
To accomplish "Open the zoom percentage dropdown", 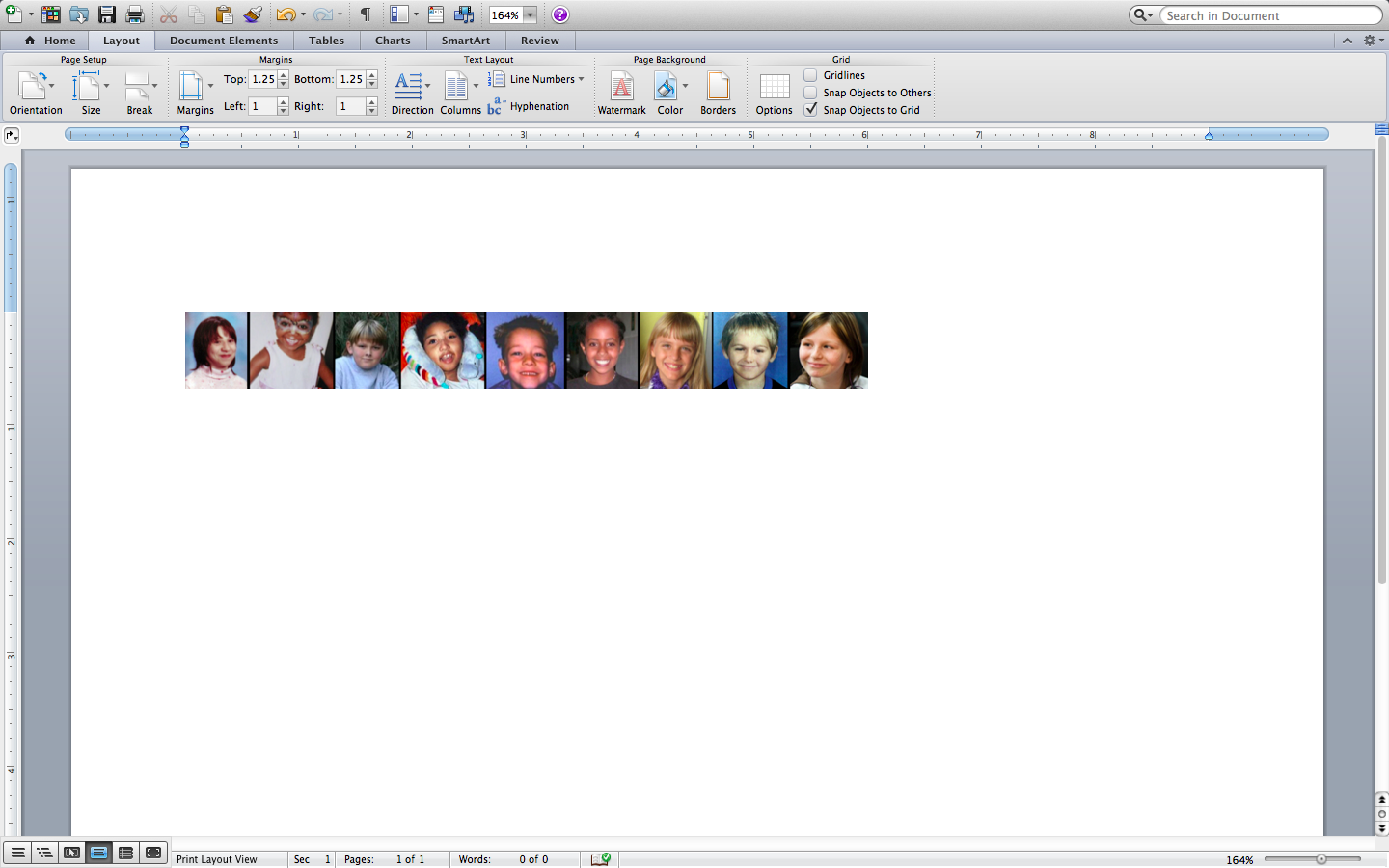I will tap(530, 15).
